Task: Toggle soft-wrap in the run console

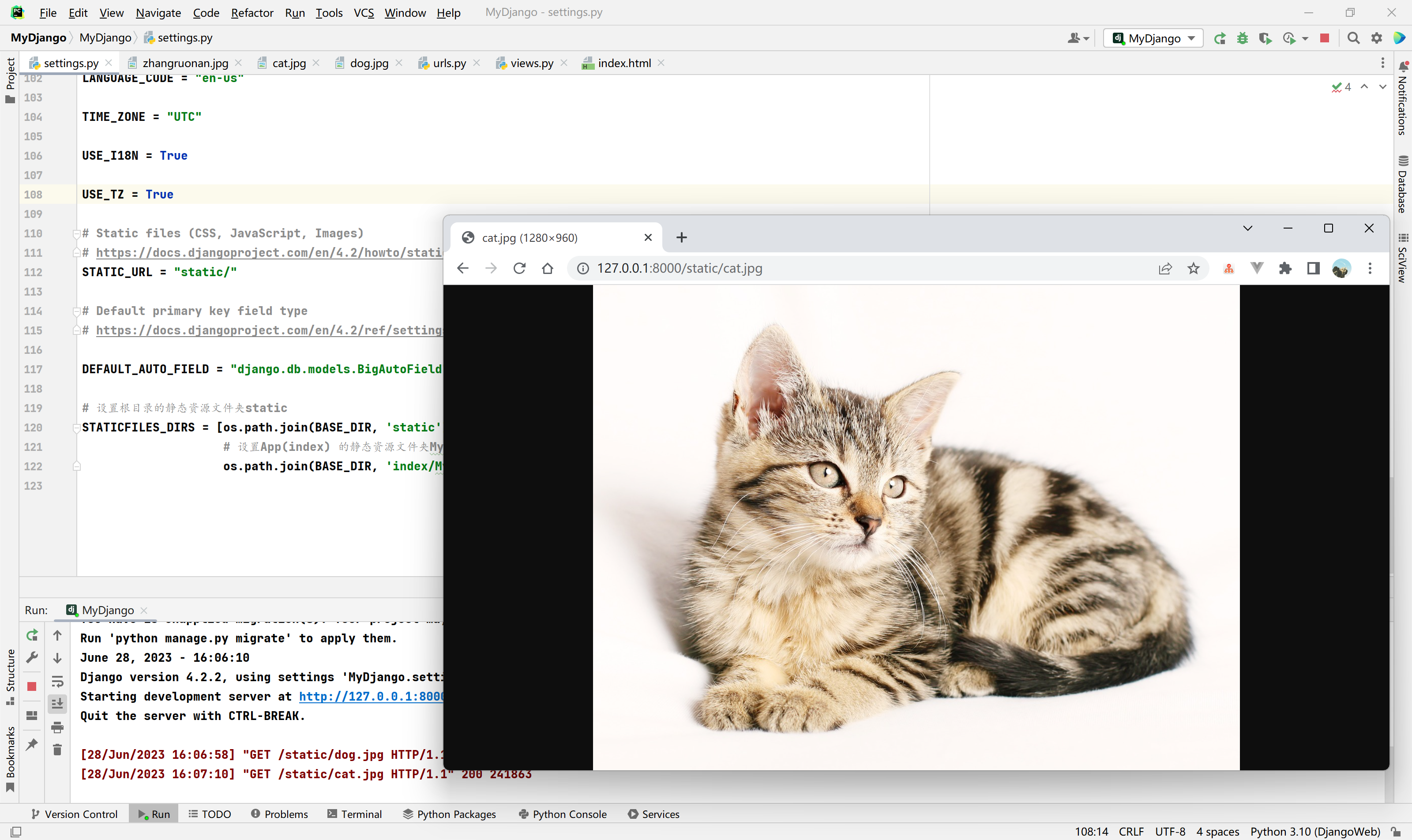Action: click(57, 681)
